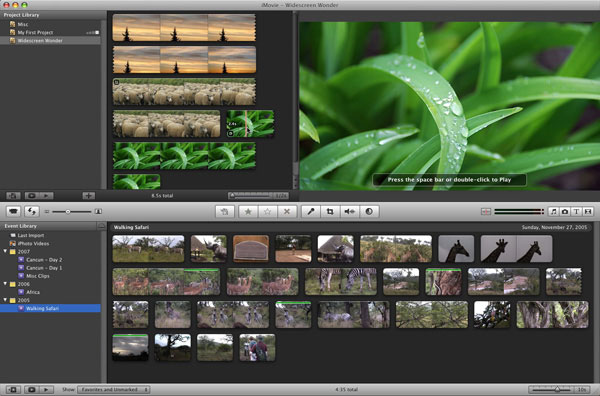Open the Show Favorites and Unmarked dropdown
The height and width of the screenshot is (396, 600).
pos(114,389)
